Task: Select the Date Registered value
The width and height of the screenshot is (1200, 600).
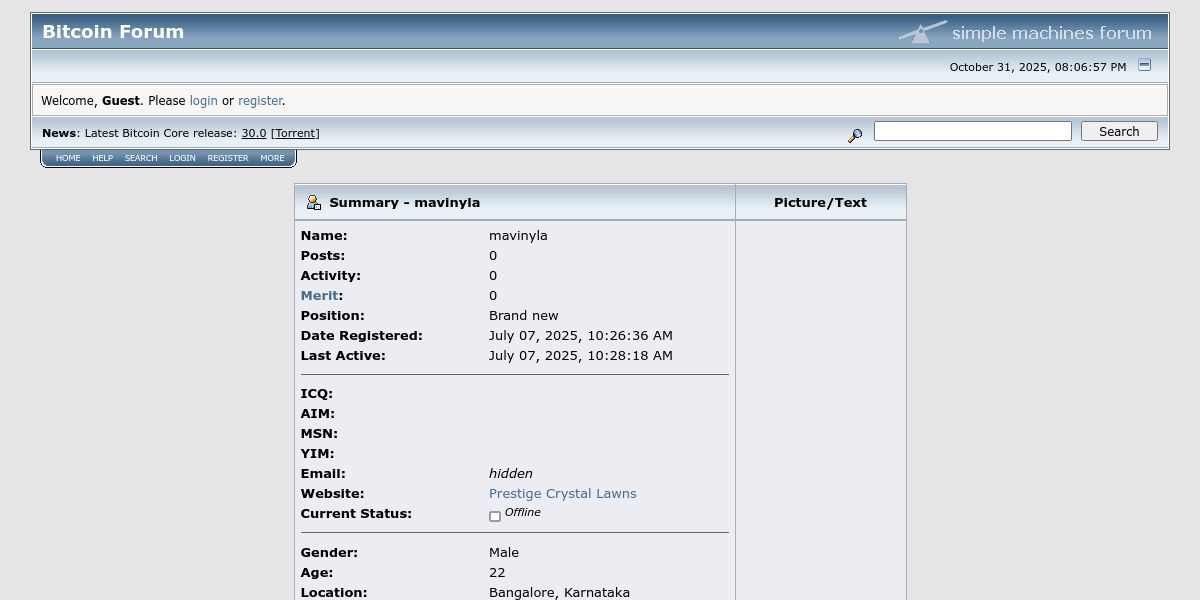Action: tap(581, 336)
